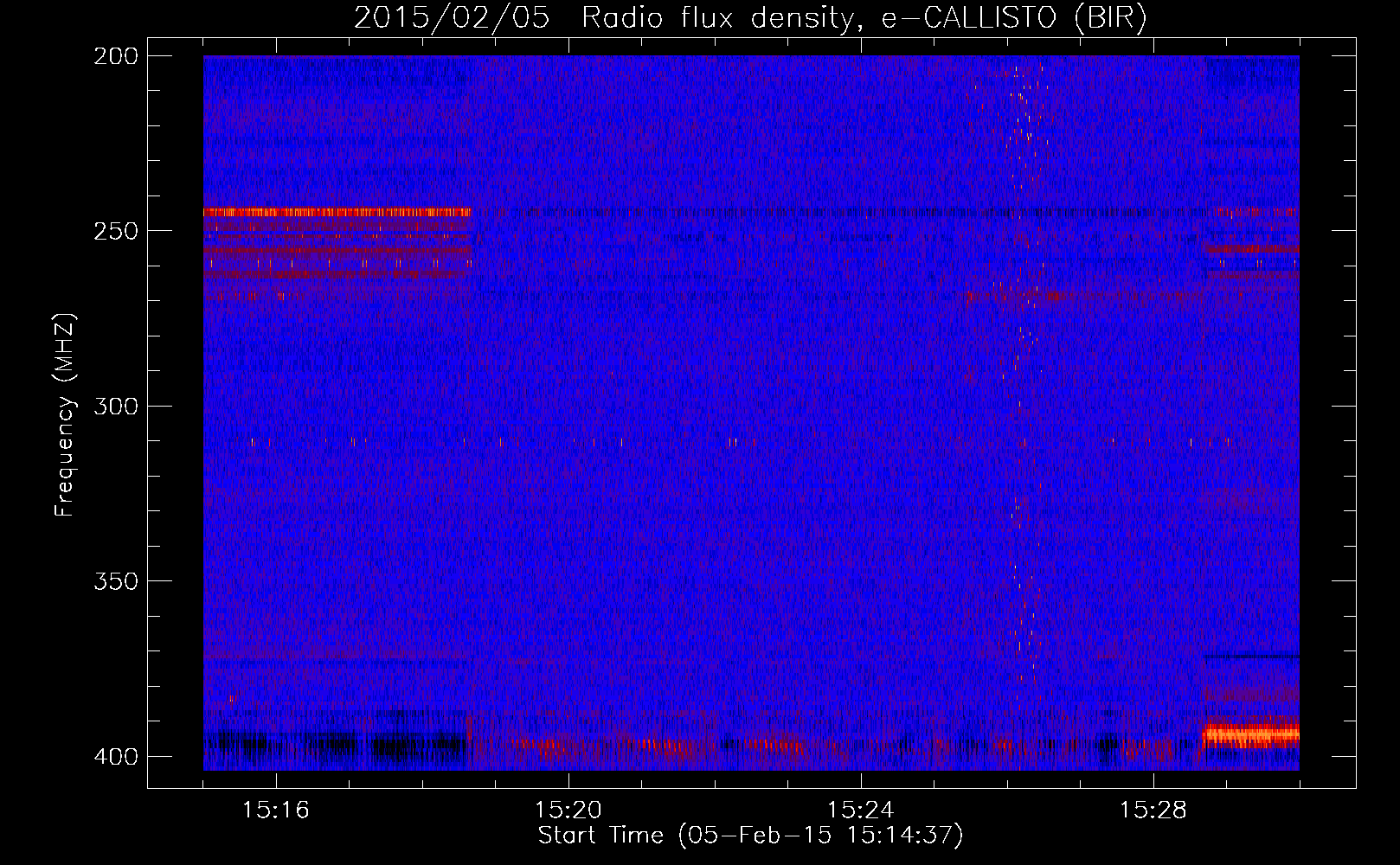1400x865 pixels.
Task: Click the 350 frequency axis label
Action: (116, 581)
